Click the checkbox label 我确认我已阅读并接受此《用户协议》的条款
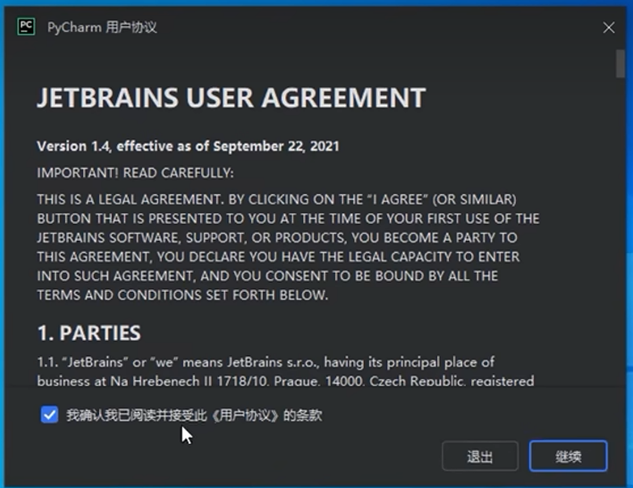The height and width of the screenshot is (488, 633). click(194, 415)
